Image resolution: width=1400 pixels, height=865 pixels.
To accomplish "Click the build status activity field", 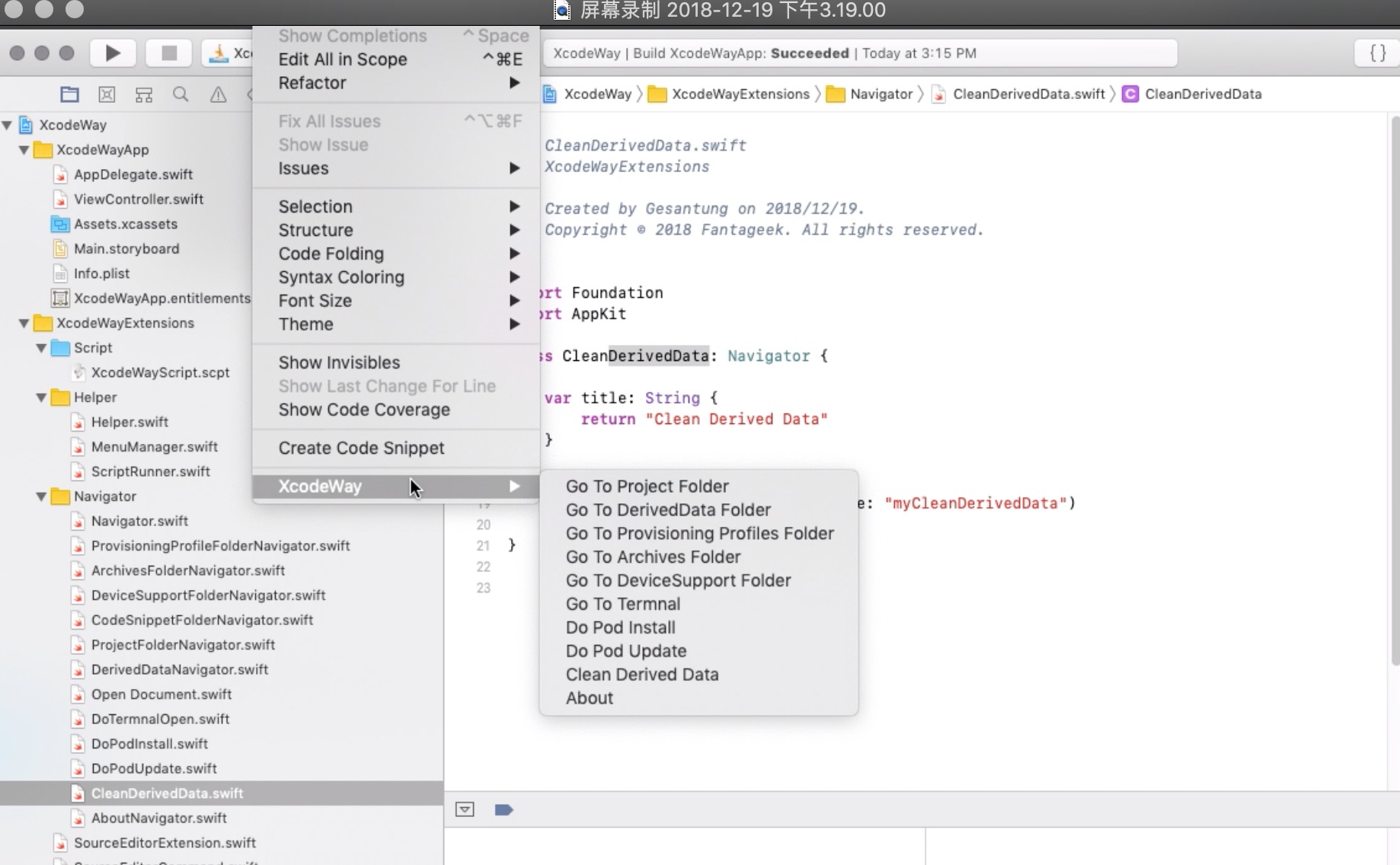I will tap(860, 53).
